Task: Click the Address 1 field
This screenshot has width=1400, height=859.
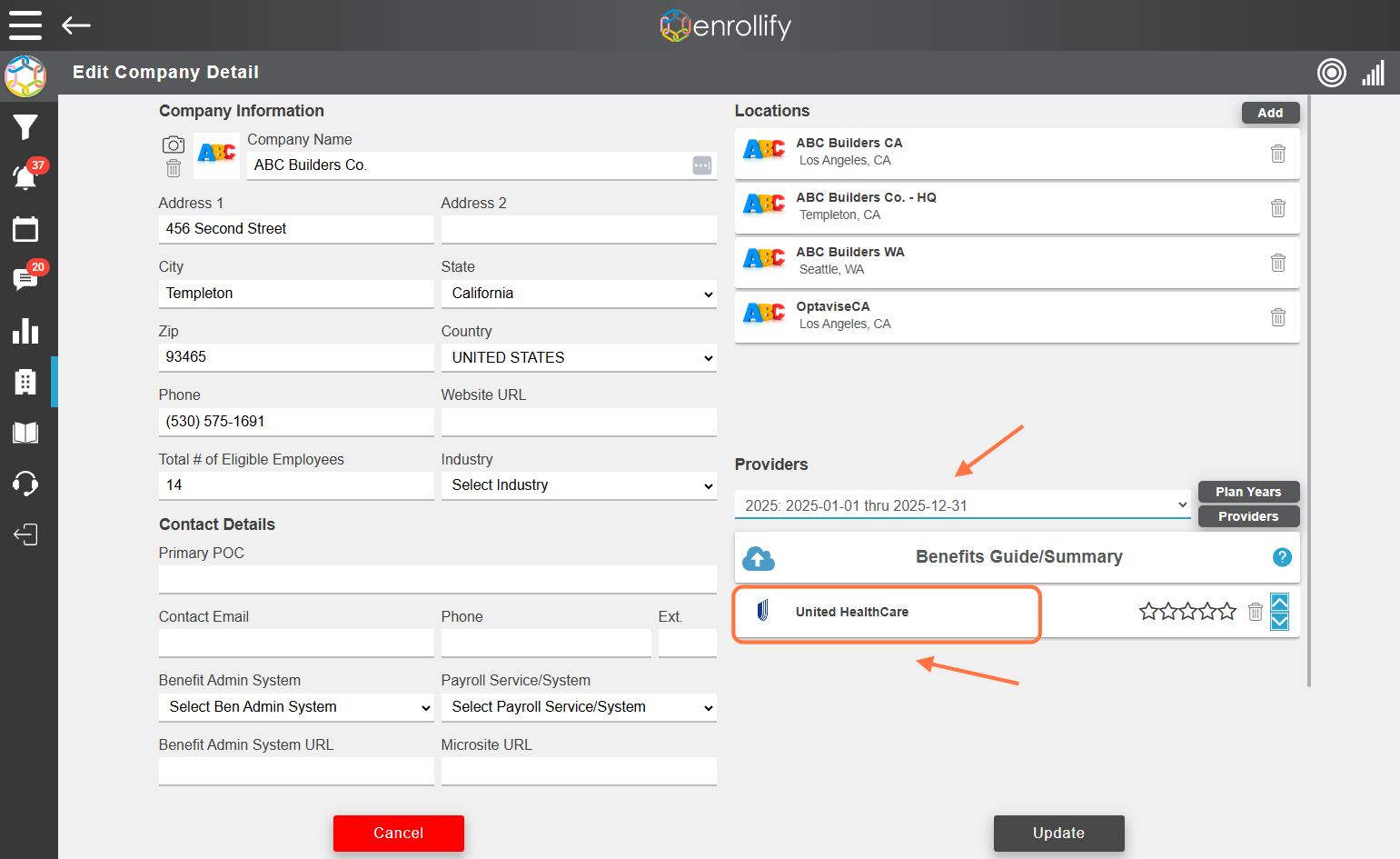Action: point(296,229)
